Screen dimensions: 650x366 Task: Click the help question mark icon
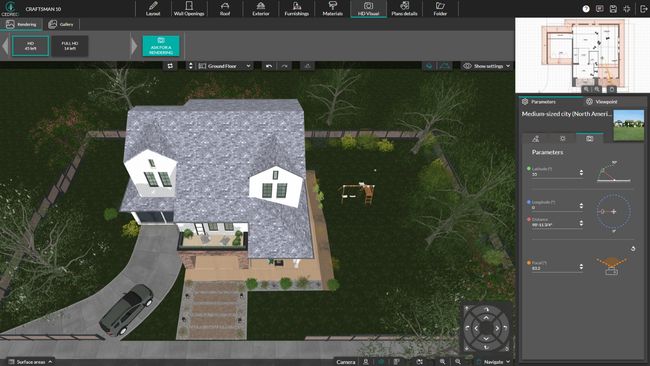coord(586,9)
